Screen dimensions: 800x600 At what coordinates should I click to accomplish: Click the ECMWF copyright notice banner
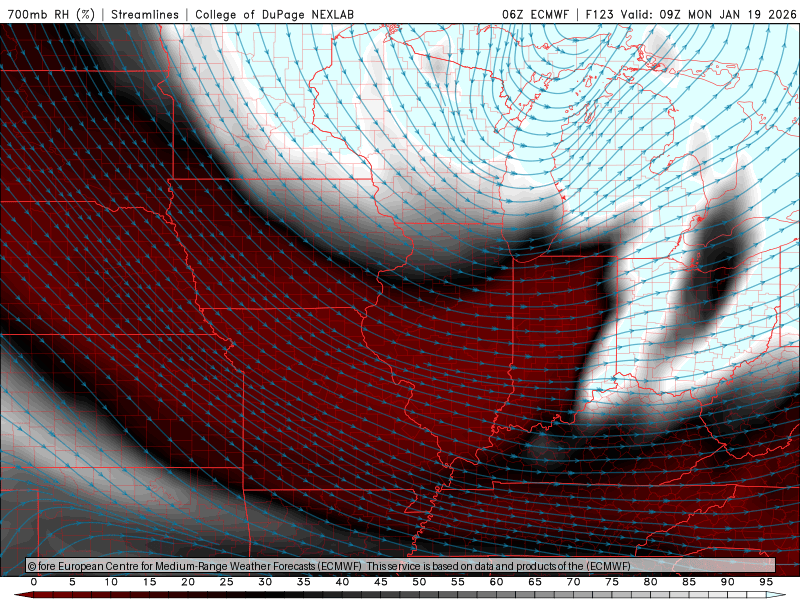401,566
